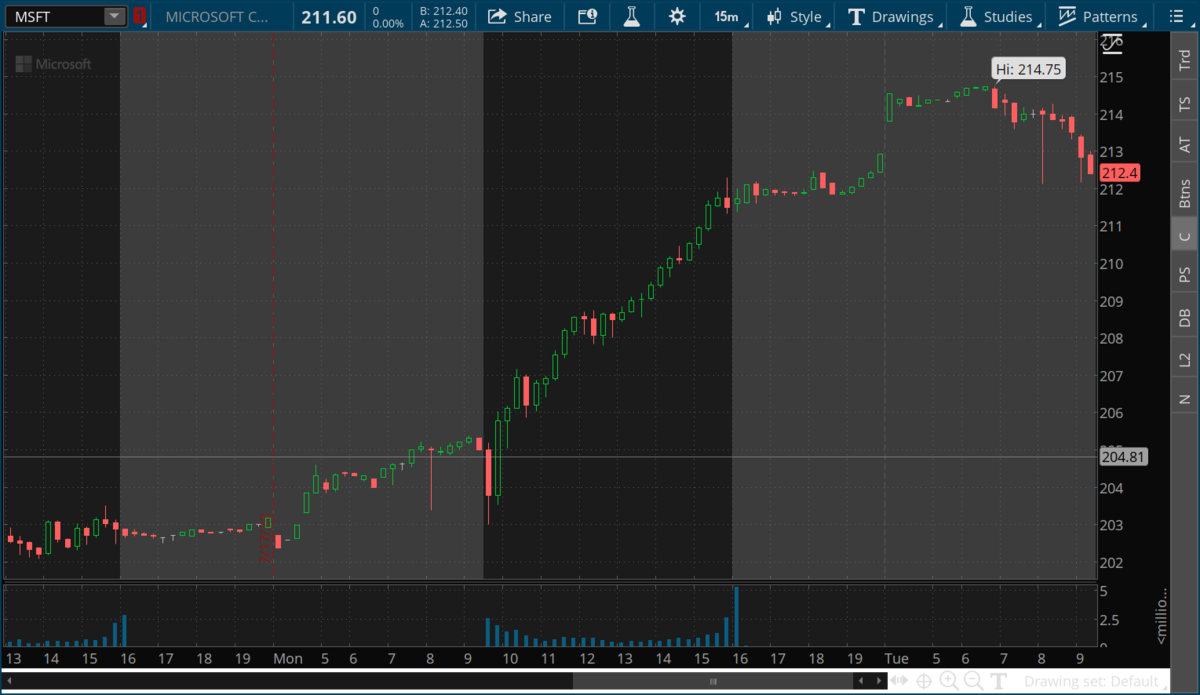Click the horizontal chart scrollbar thumb

713,681
